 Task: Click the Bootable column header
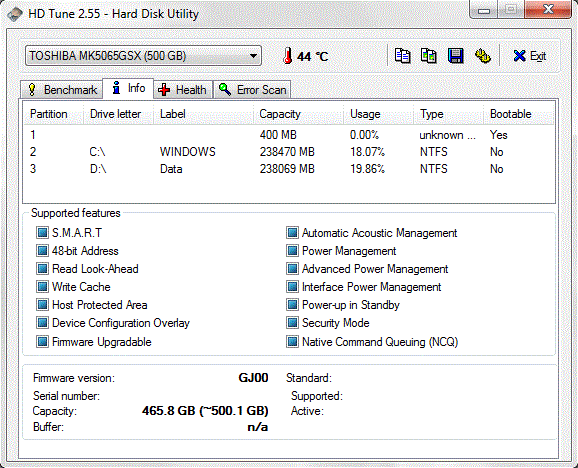[519, 114]
